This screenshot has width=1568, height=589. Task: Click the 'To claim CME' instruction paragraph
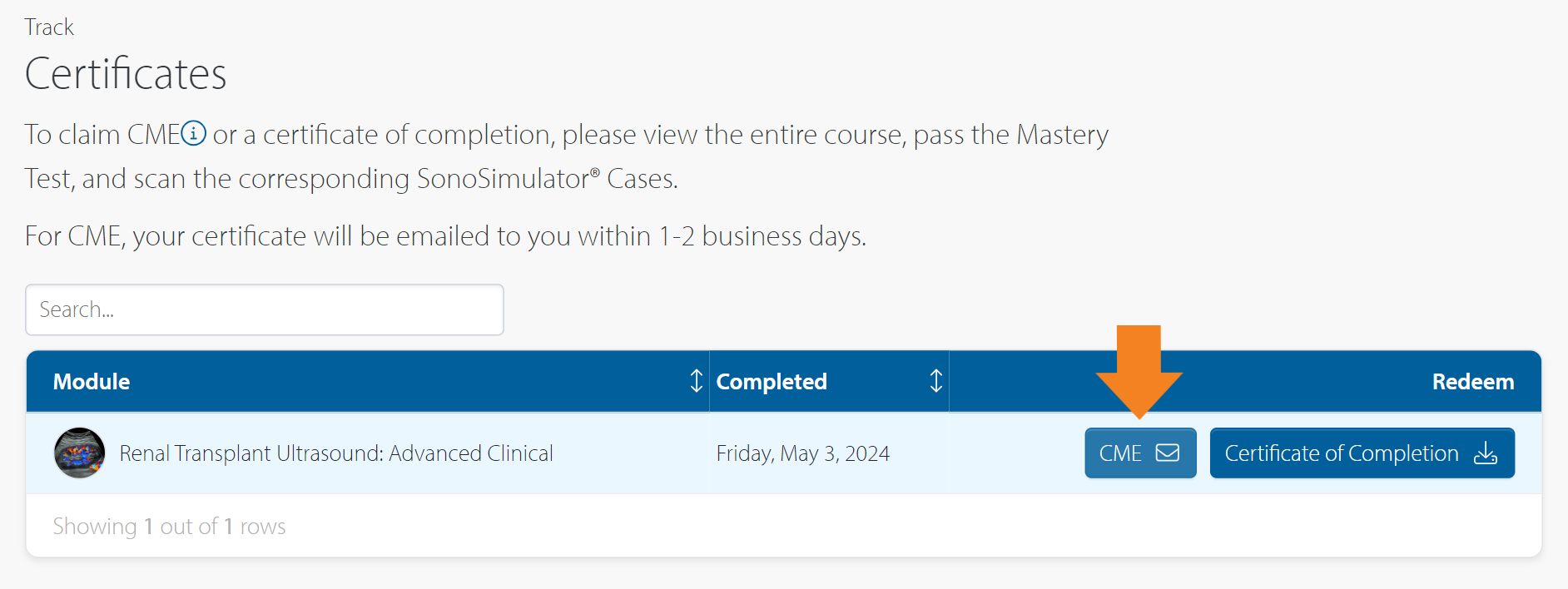pos(566,156)
